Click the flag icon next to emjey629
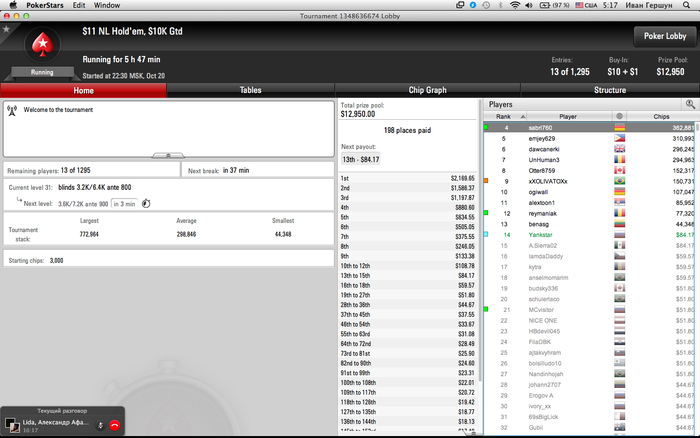700x438 pixels. tap(619, 138)
